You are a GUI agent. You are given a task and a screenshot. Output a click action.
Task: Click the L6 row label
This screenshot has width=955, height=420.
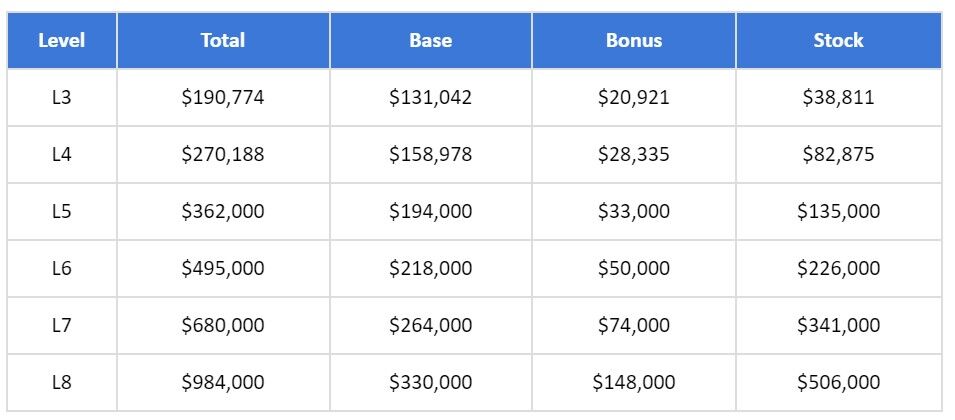click(x=62, y=268)
